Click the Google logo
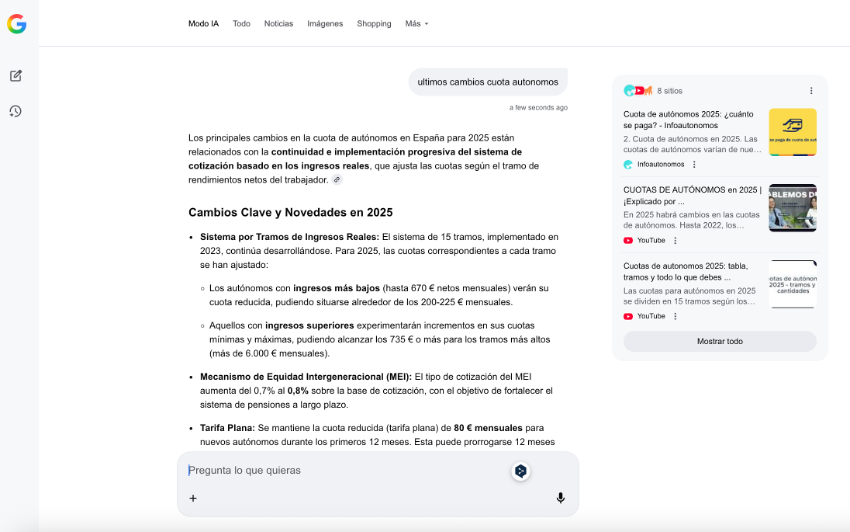850x532 pixels. point(17,24)
